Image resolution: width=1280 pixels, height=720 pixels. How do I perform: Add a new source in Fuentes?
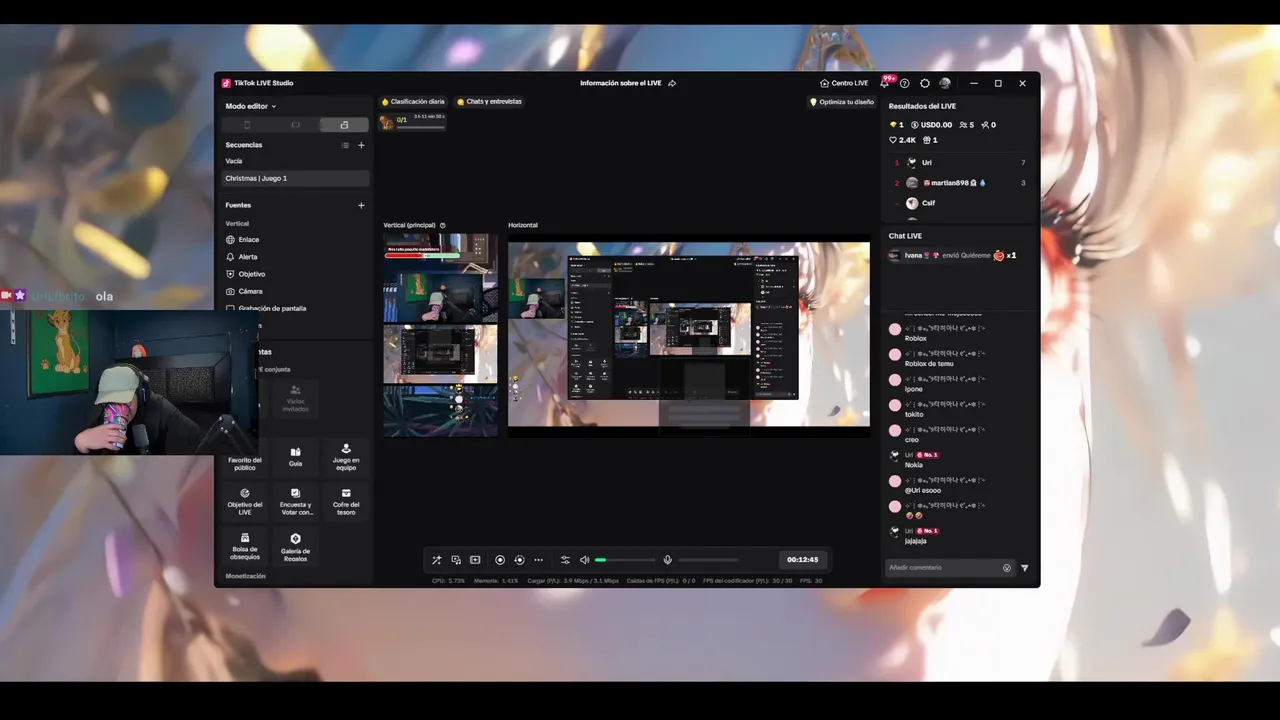point(361,205)
